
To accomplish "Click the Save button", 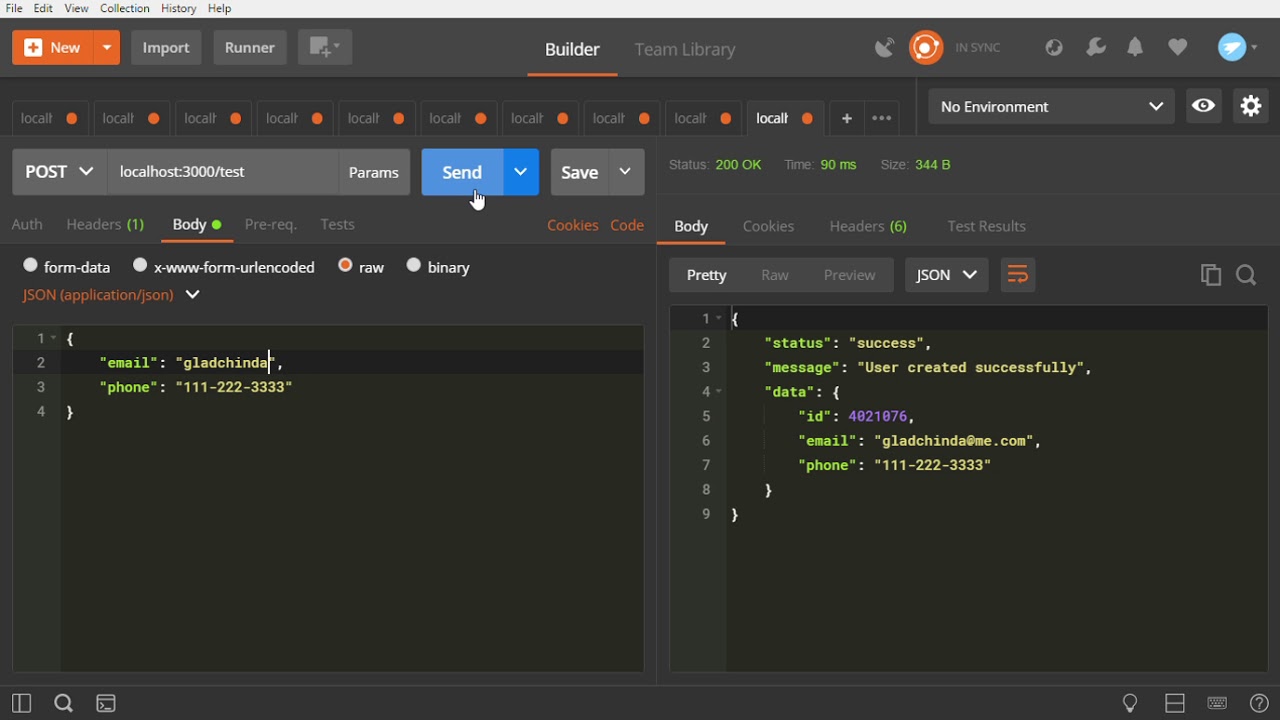I will pos(579,172).
